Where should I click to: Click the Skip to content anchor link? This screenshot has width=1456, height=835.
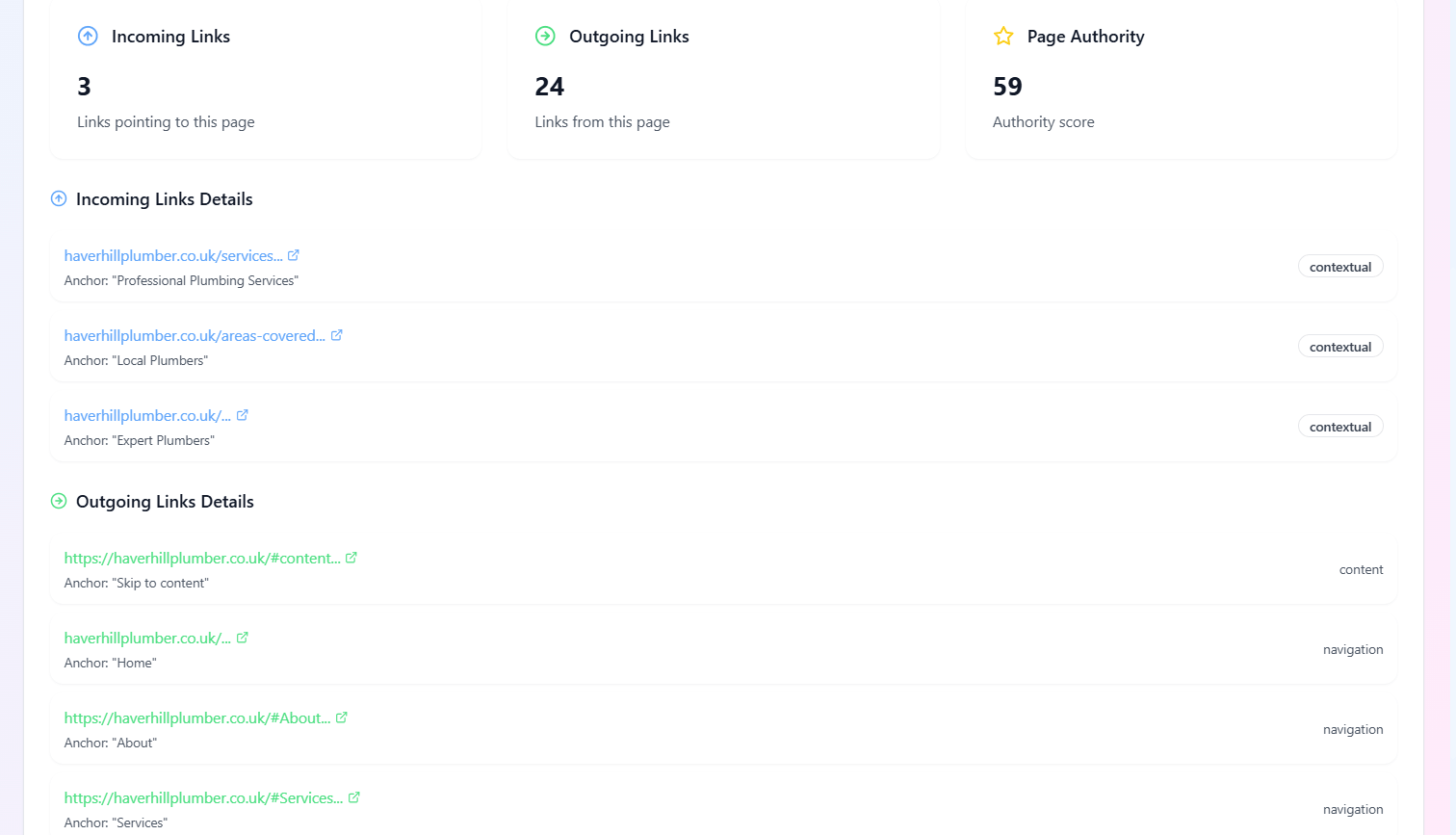(202, 558)
